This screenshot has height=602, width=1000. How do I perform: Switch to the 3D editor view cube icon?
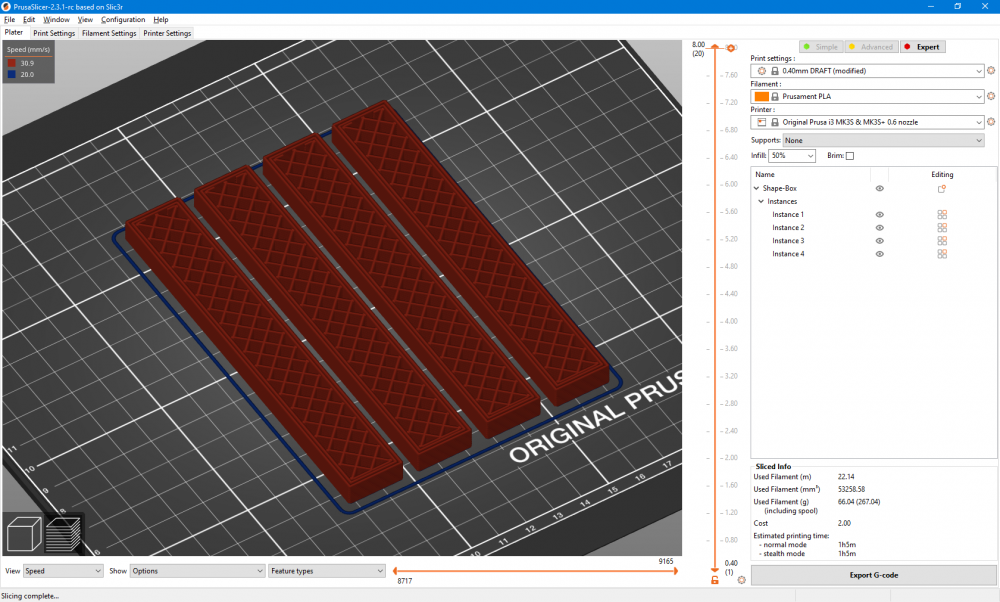(x=24, y=533)
